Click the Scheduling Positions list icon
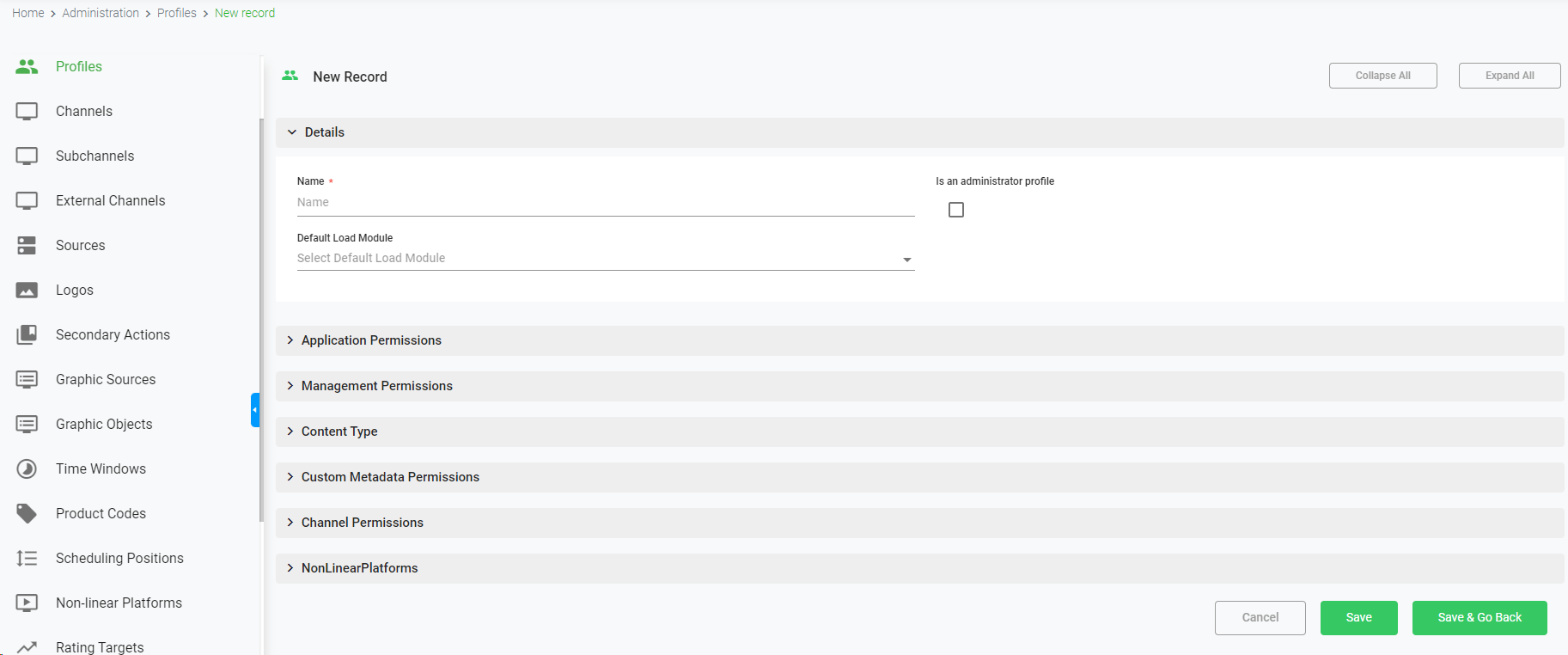This screenshot has height=655, width=1568. (x=27, y=558)
